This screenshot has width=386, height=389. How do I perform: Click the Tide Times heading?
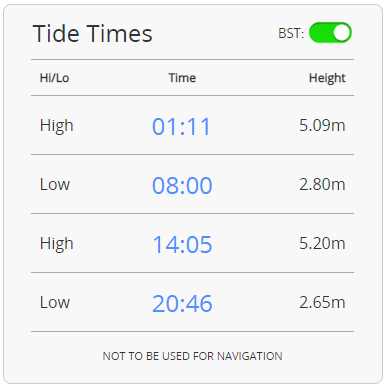[x=93, y=34]
